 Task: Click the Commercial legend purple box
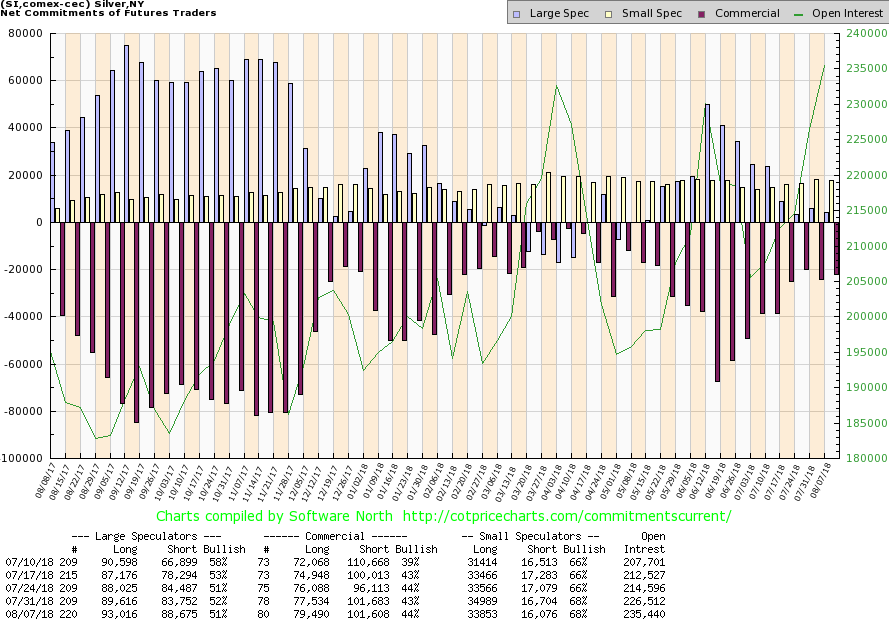[705, 14]
